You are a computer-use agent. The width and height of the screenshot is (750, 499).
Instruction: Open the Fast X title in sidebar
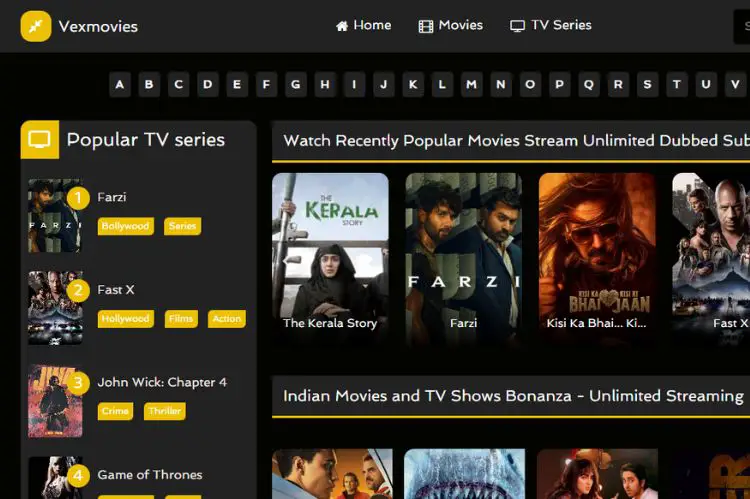(x=116, y=290)
